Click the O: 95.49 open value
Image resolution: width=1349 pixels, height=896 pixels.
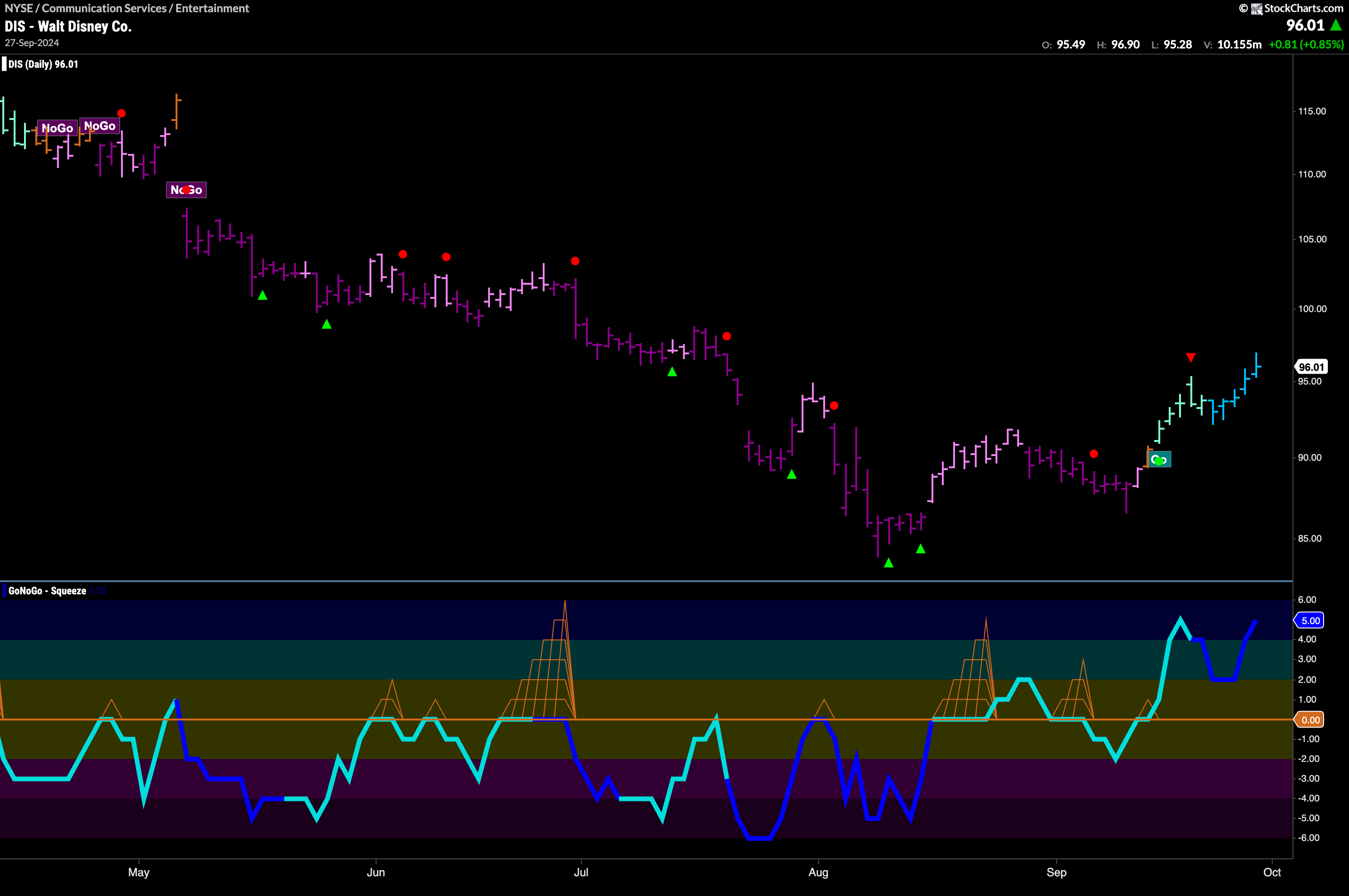tap(1063, 45)
